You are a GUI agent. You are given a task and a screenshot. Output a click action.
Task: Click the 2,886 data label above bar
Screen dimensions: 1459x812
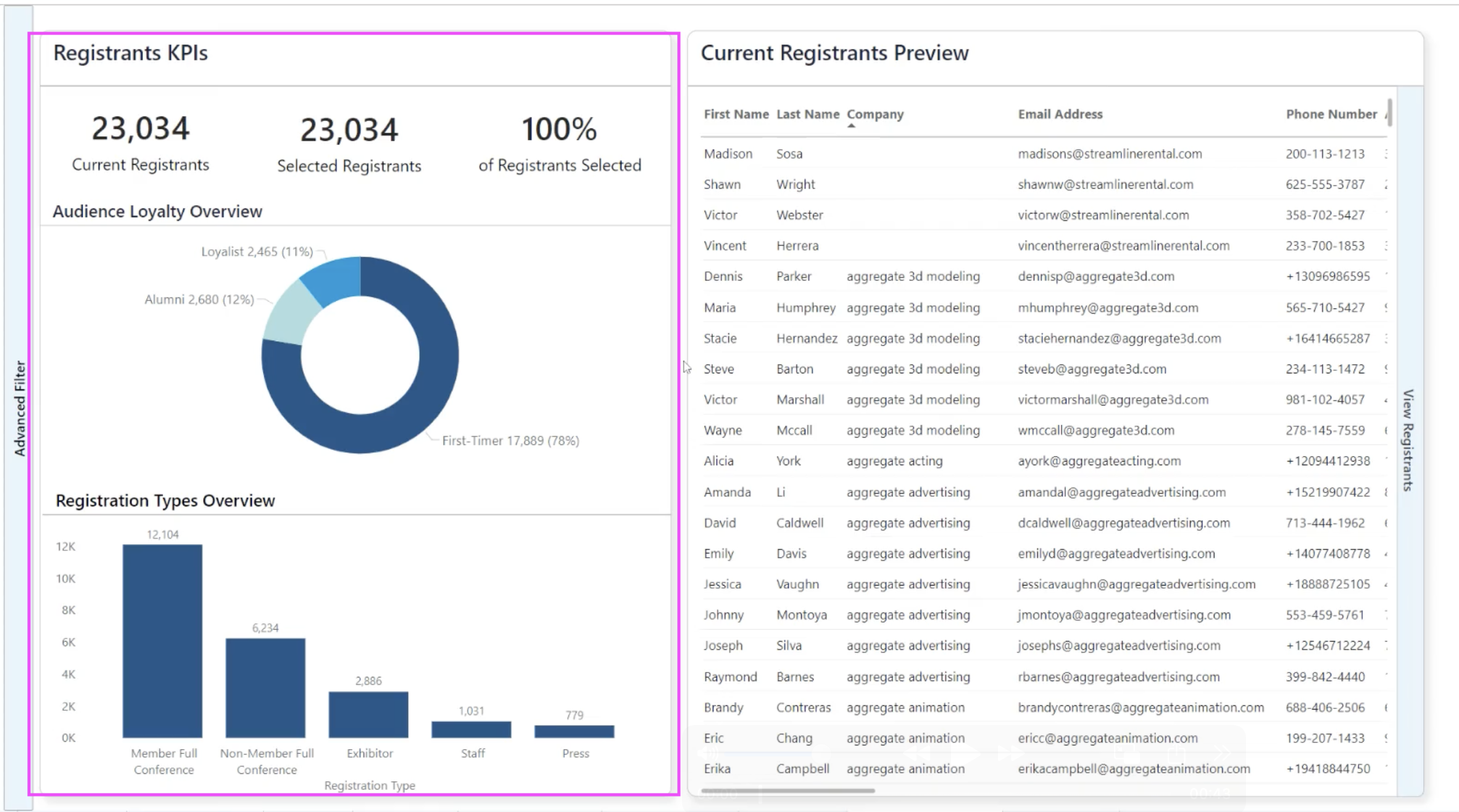point(368,681)
